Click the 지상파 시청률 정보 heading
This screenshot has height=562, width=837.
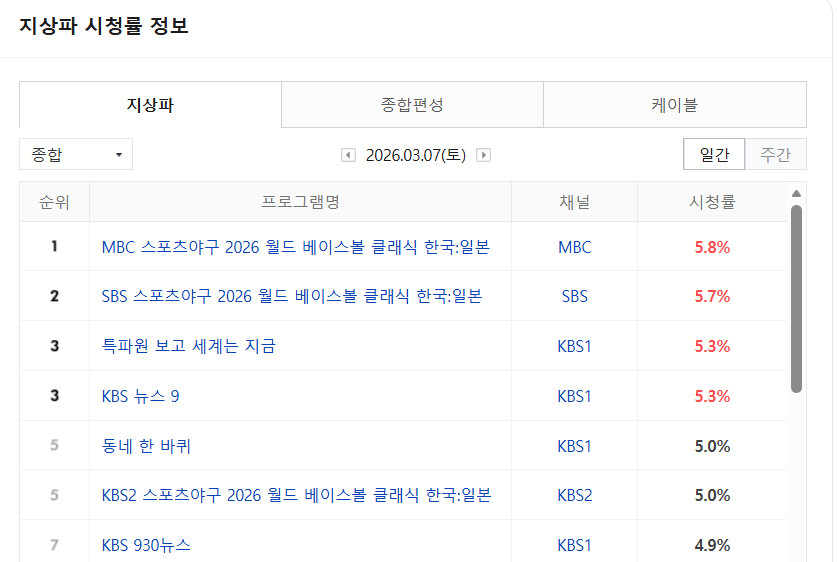(x=104, y=26)
